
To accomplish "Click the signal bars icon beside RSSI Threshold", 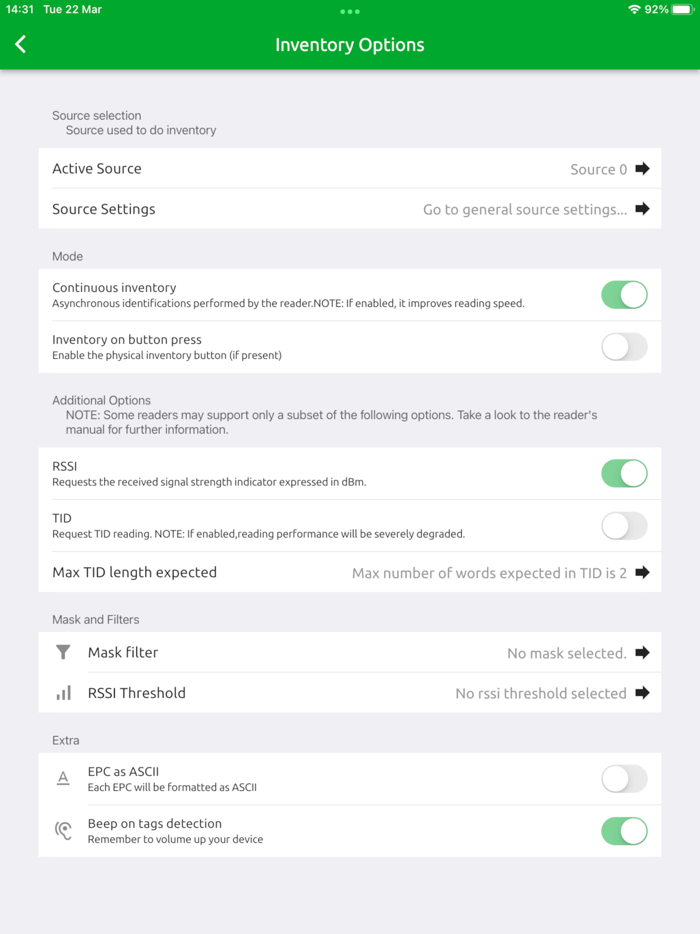I will 63,693.
